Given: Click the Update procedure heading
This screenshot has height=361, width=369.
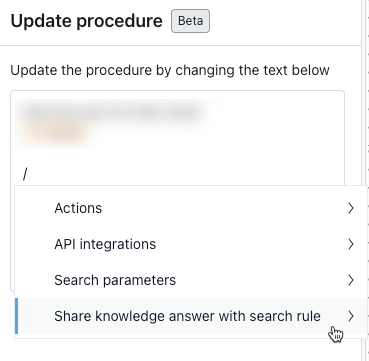Looking at the screenshot, I should 87,21.
